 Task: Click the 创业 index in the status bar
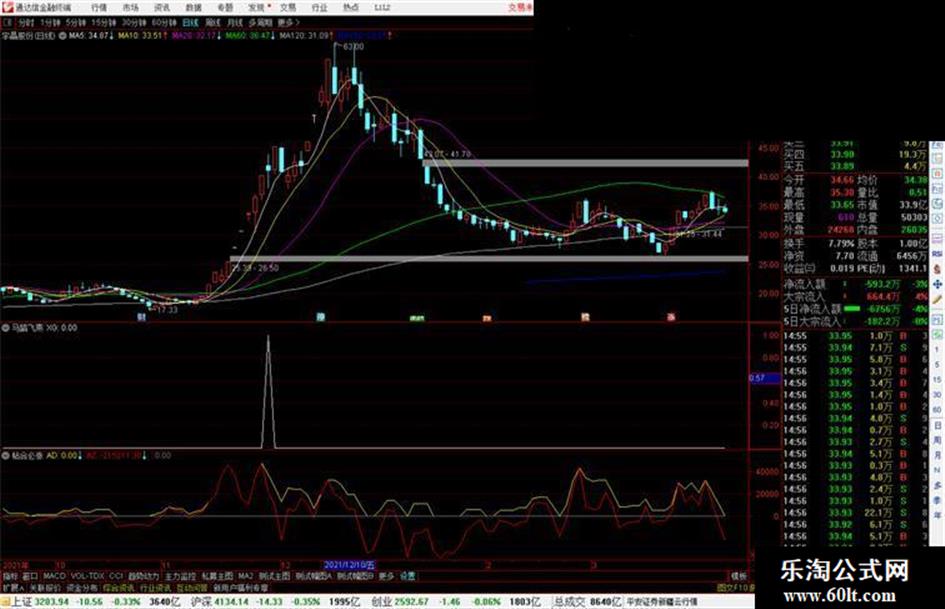[x=380, y=602]
